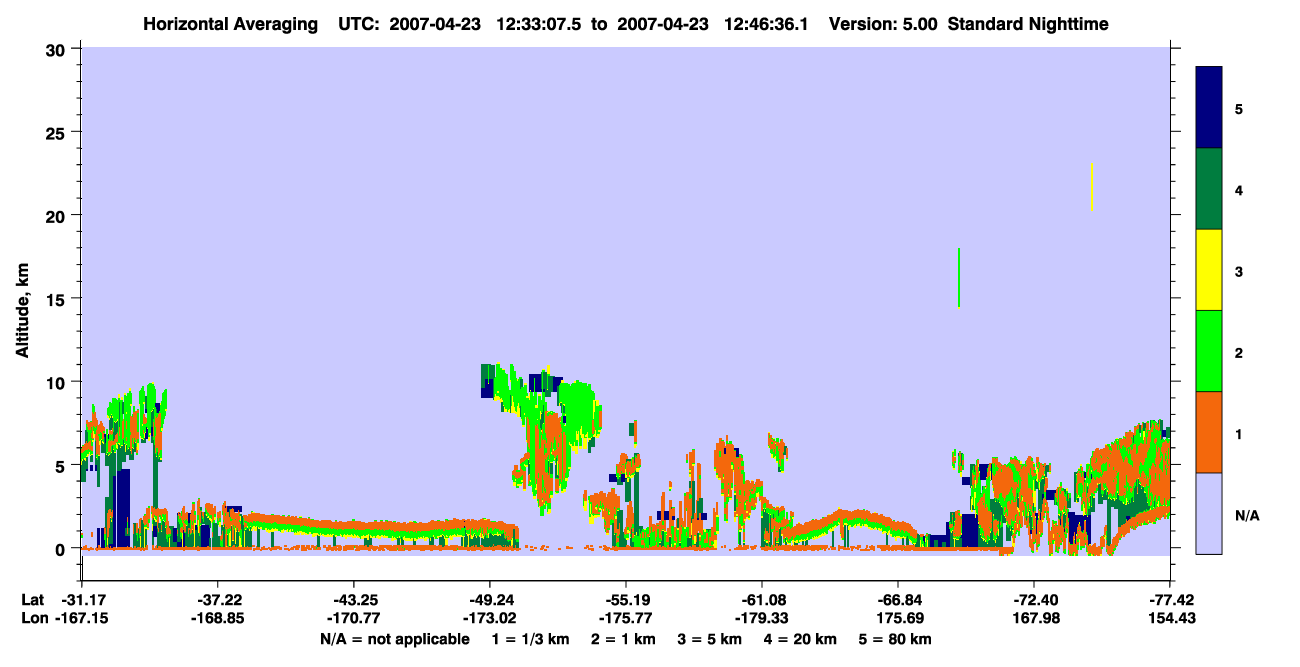
Task: Click the legend text '1 = 1/3 km'
Action: click(528, 639)
